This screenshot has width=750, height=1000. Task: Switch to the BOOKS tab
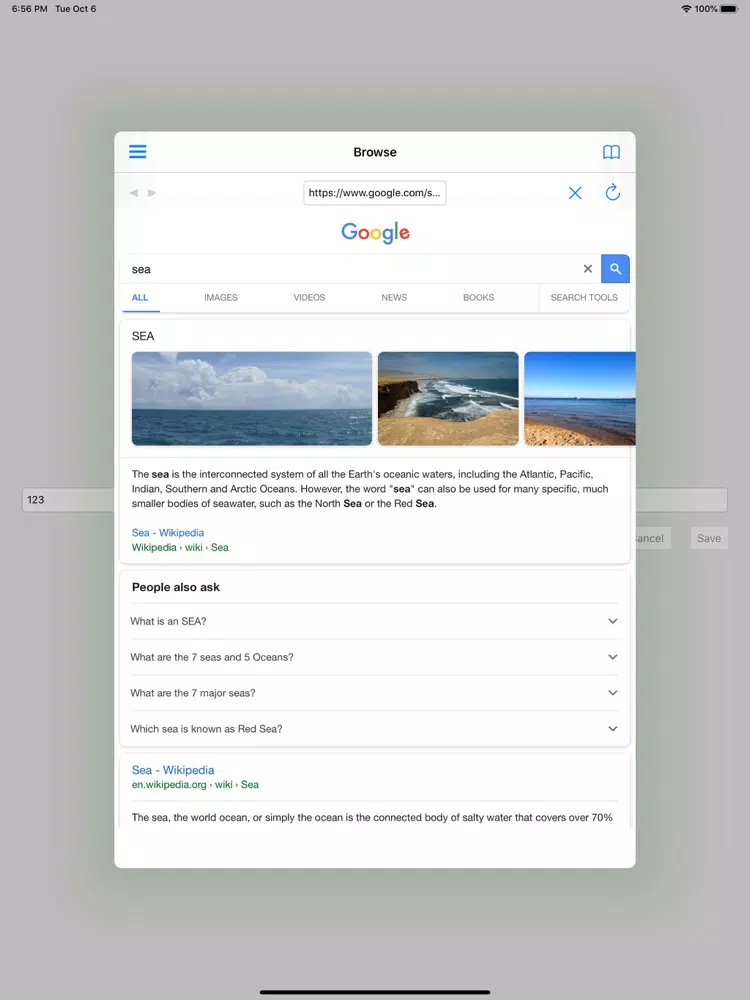pos(478,297)
